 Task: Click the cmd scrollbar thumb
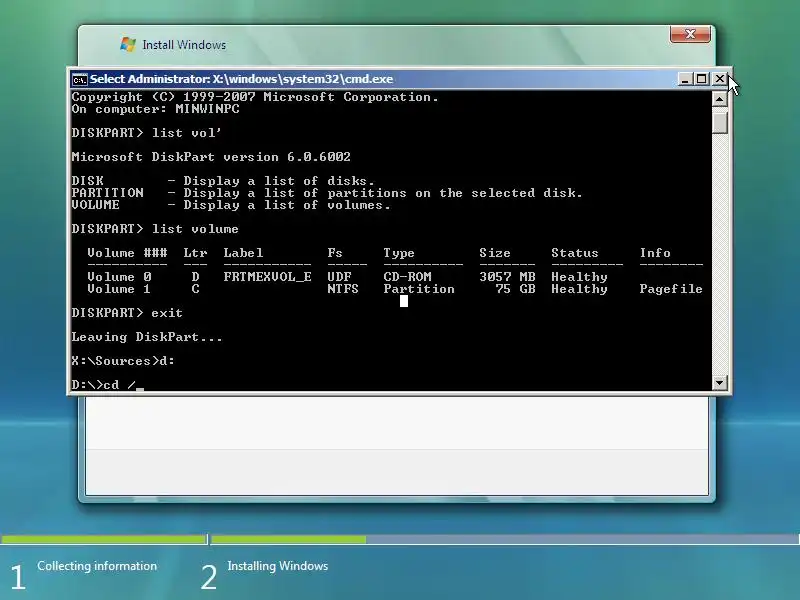(x=719, y=123)
